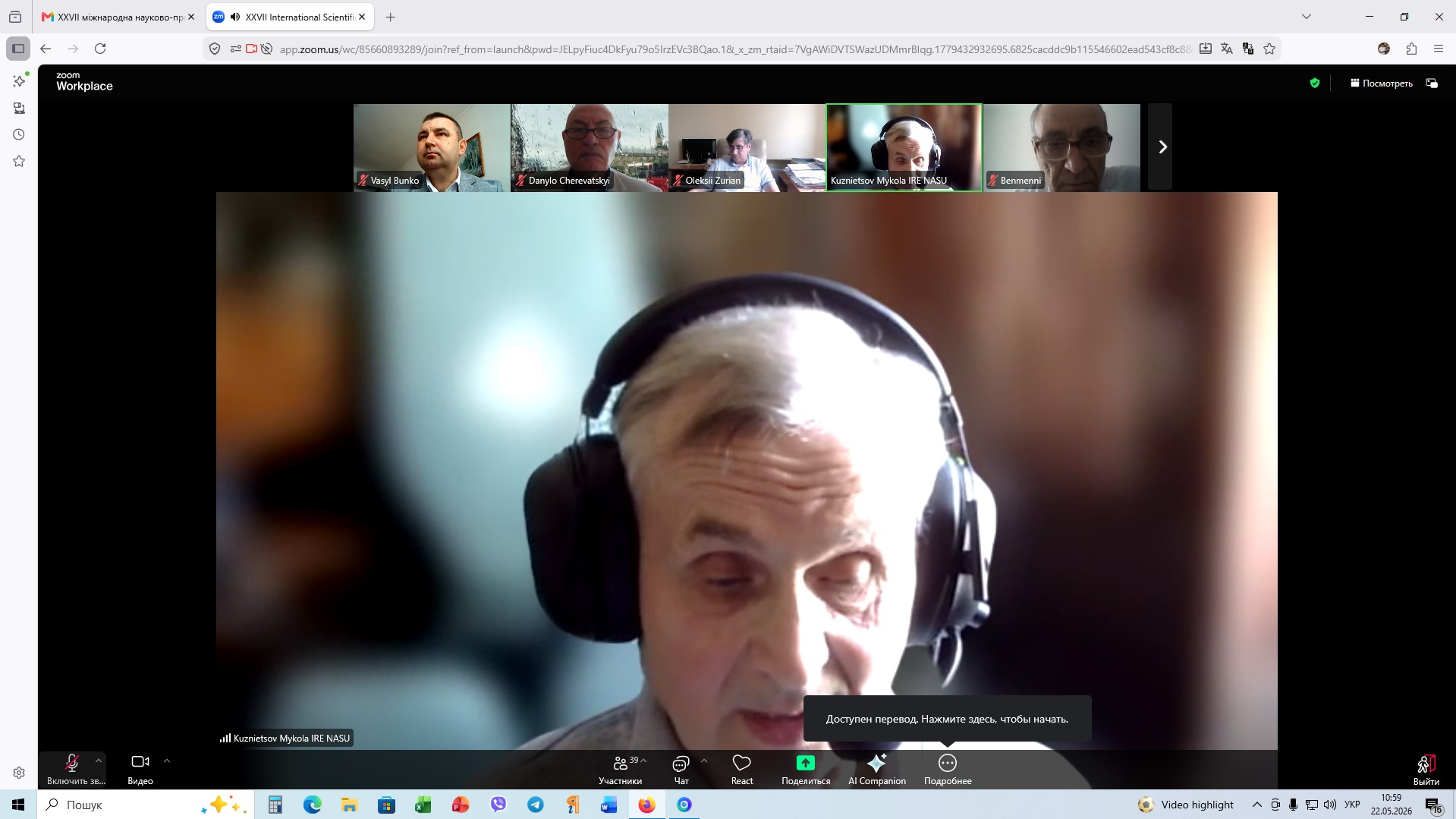Click the taskbar Пошук search box
Image resolution: width=1456 pixels, height=819 pixels.
[x=146, y=805]
